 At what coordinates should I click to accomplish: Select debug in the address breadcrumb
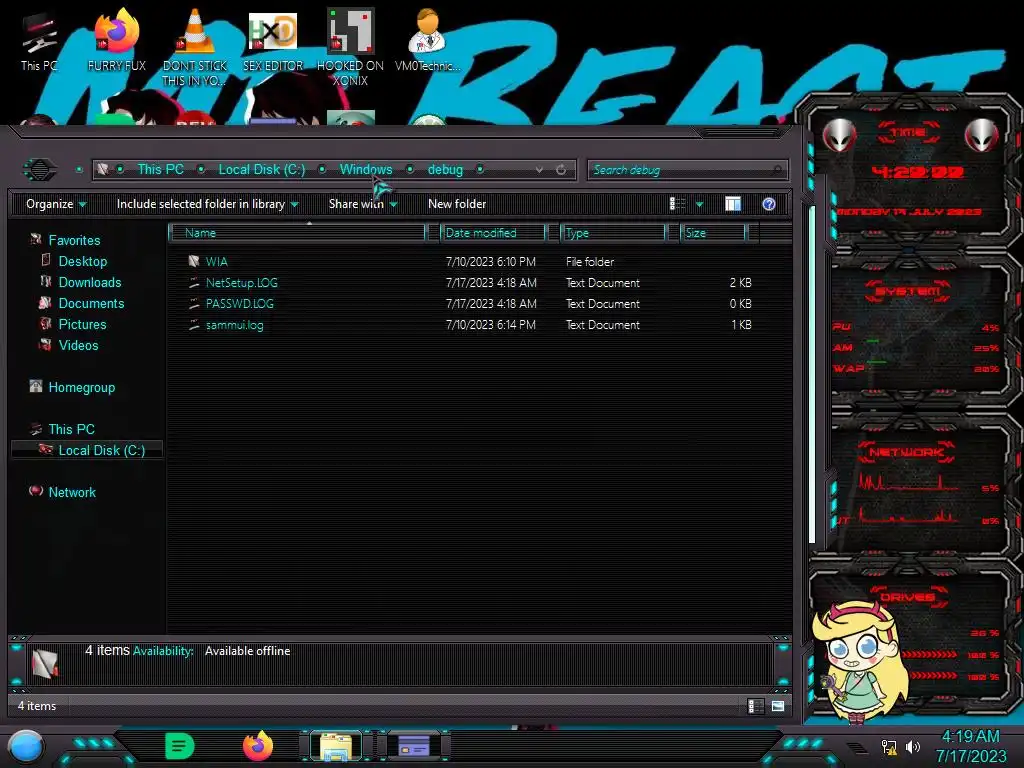click(x=445, y=170)
